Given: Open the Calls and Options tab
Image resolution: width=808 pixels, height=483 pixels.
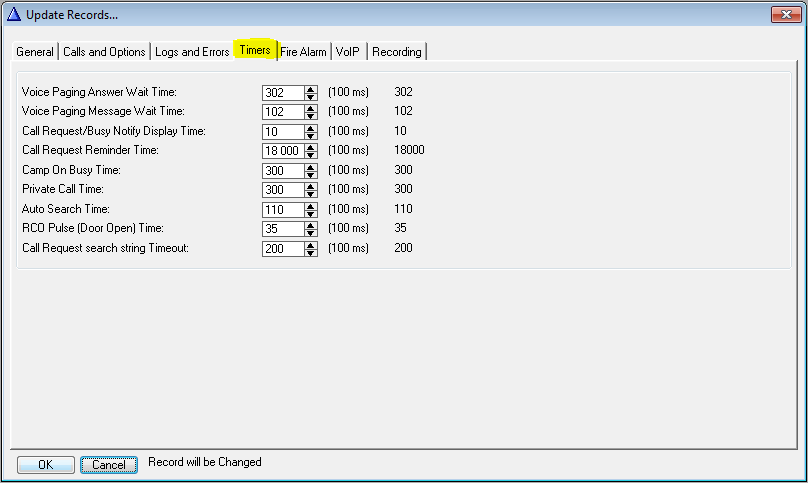Looking at the screenshot, I should point(104,52).
